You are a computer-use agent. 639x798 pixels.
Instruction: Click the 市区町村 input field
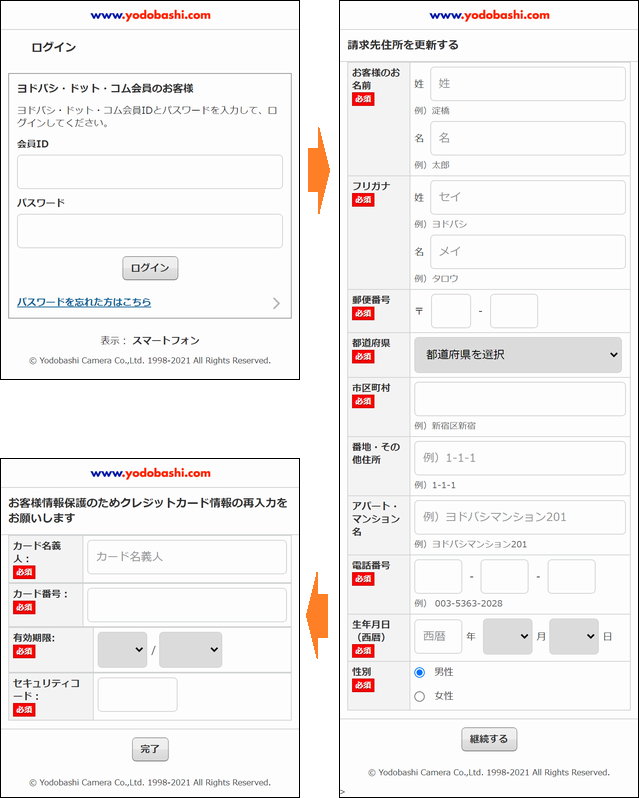[x=519, y=399]
